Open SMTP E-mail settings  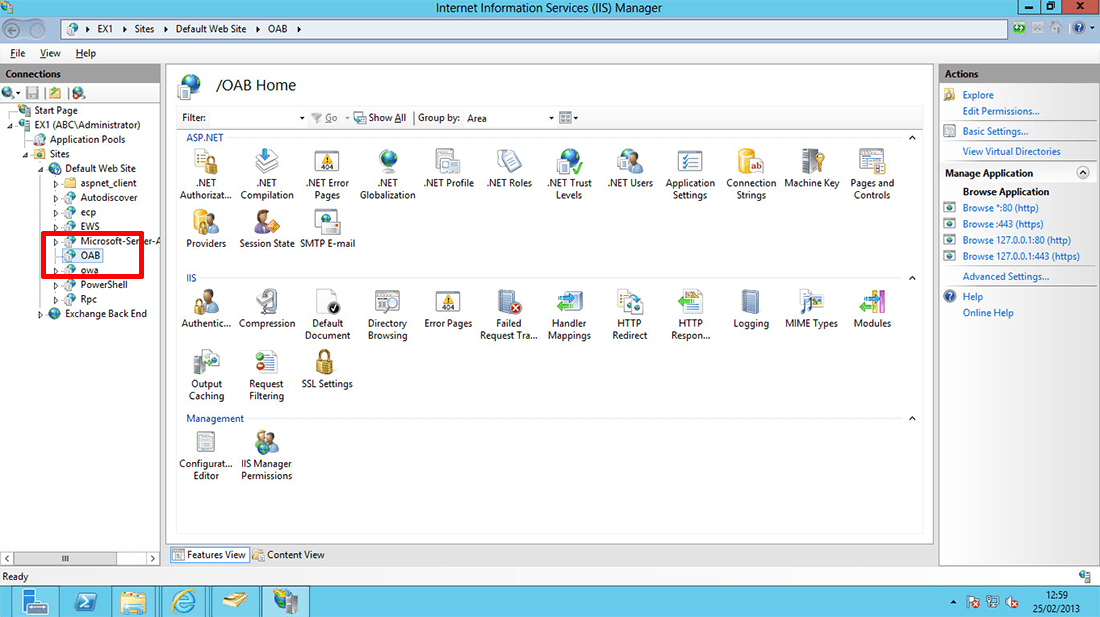pyautogui.click(x=328, y=229)
